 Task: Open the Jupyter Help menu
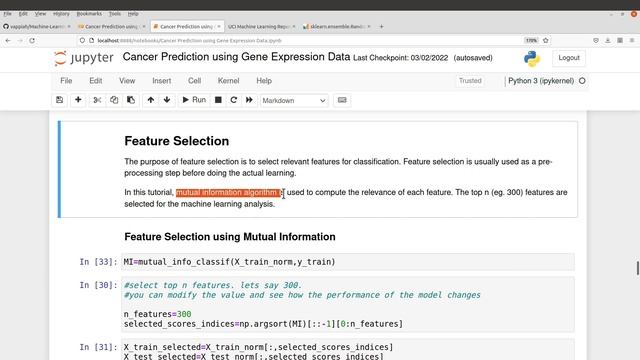click(x=264, y=81)
